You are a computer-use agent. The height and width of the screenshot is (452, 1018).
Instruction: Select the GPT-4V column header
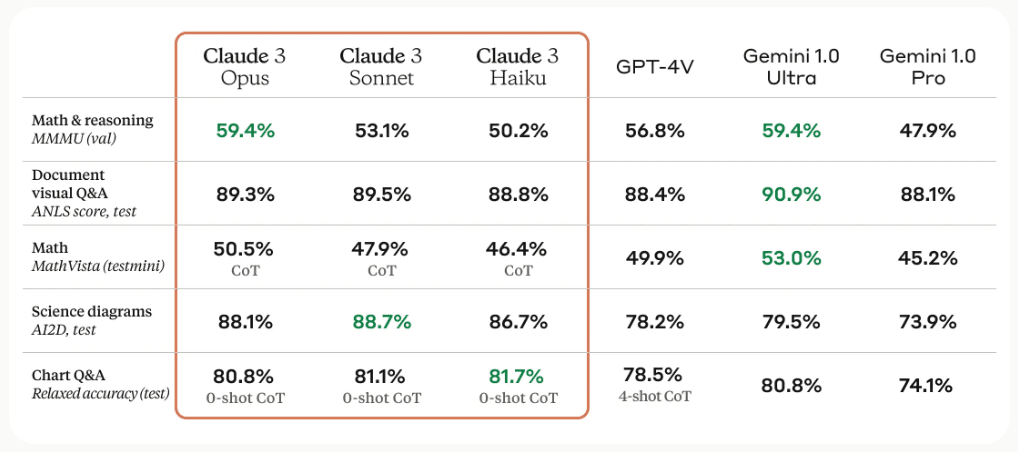(x=654, y=67)
